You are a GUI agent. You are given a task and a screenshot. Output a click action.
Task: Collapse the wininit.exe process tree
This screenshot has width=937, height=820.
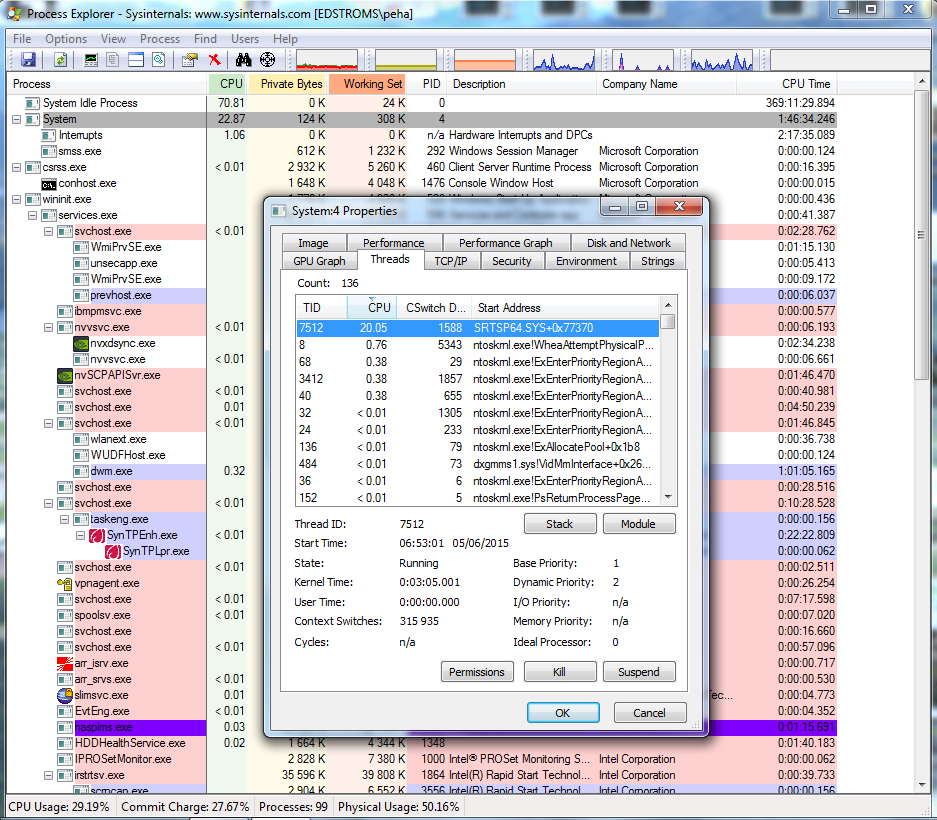[17, 199]
